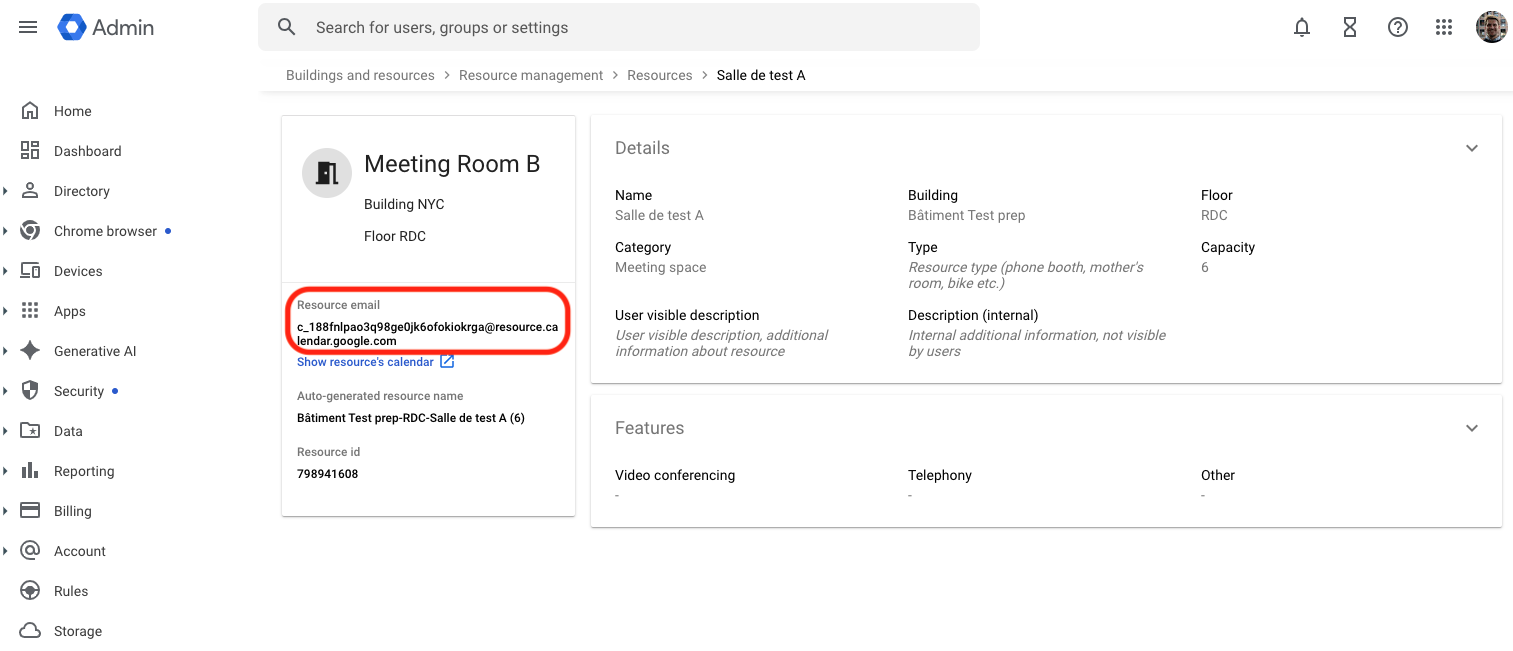This screenshot has height=651, width=1513.
Task: Open pending tasks via hourglass icon
Action: pyautogui.click(x=1349, y=27)
